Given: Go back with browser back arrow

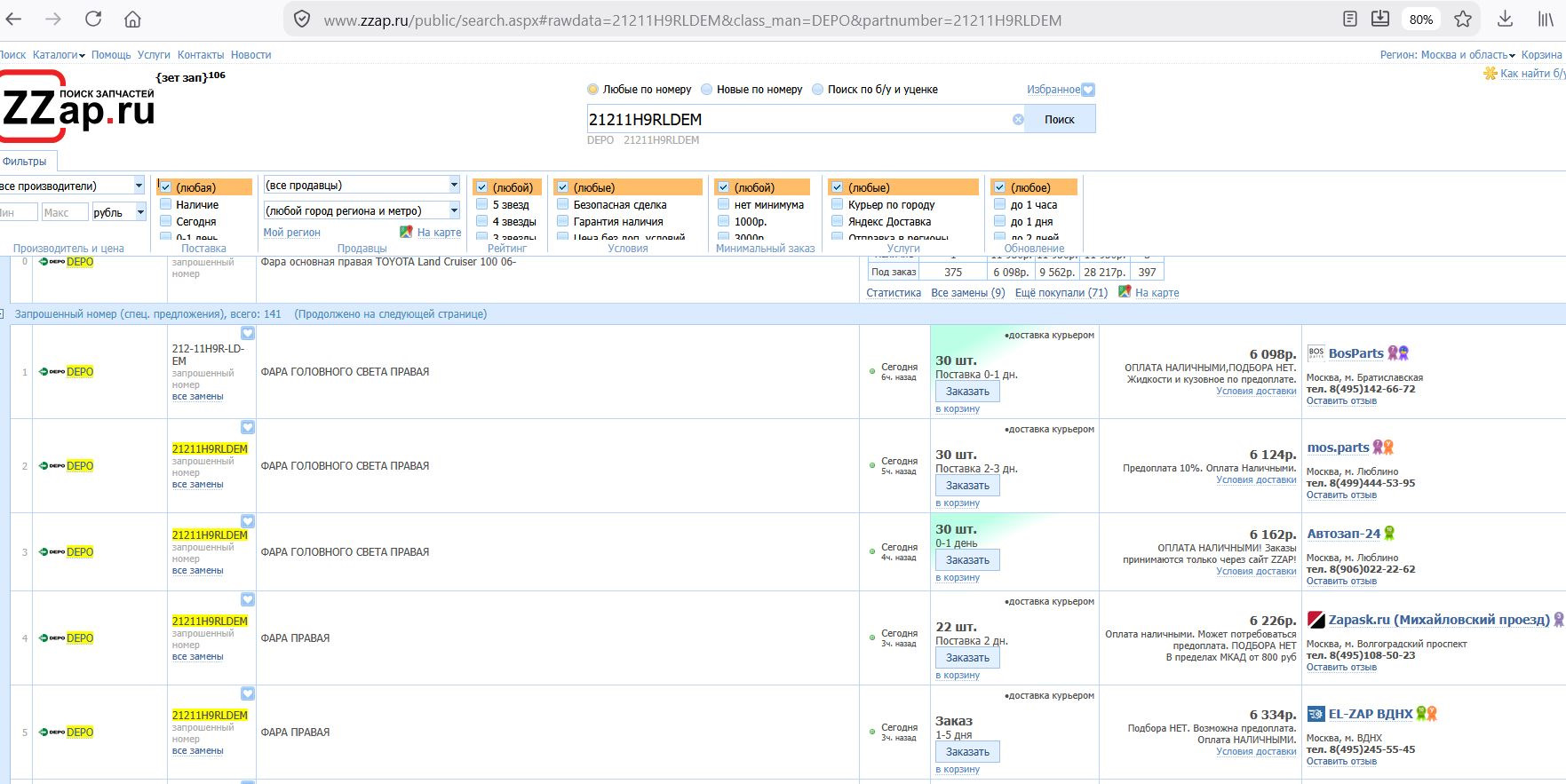Looking at the screenshot, I should click(x=14, y=19).
